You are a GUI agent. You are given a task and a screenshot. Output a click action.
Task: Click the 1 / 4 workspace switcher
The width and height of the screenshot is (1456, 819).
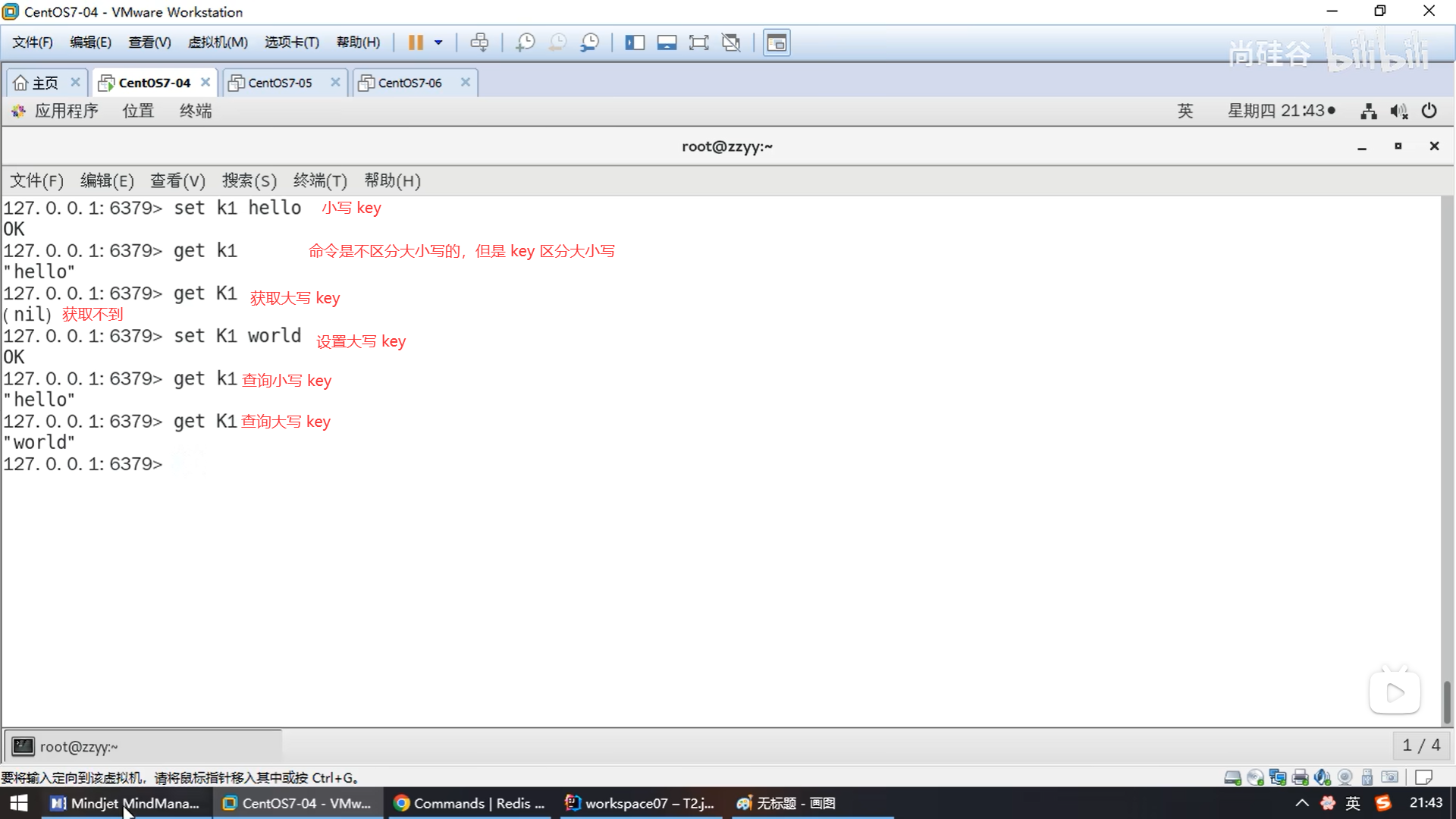coord(1421,745)
